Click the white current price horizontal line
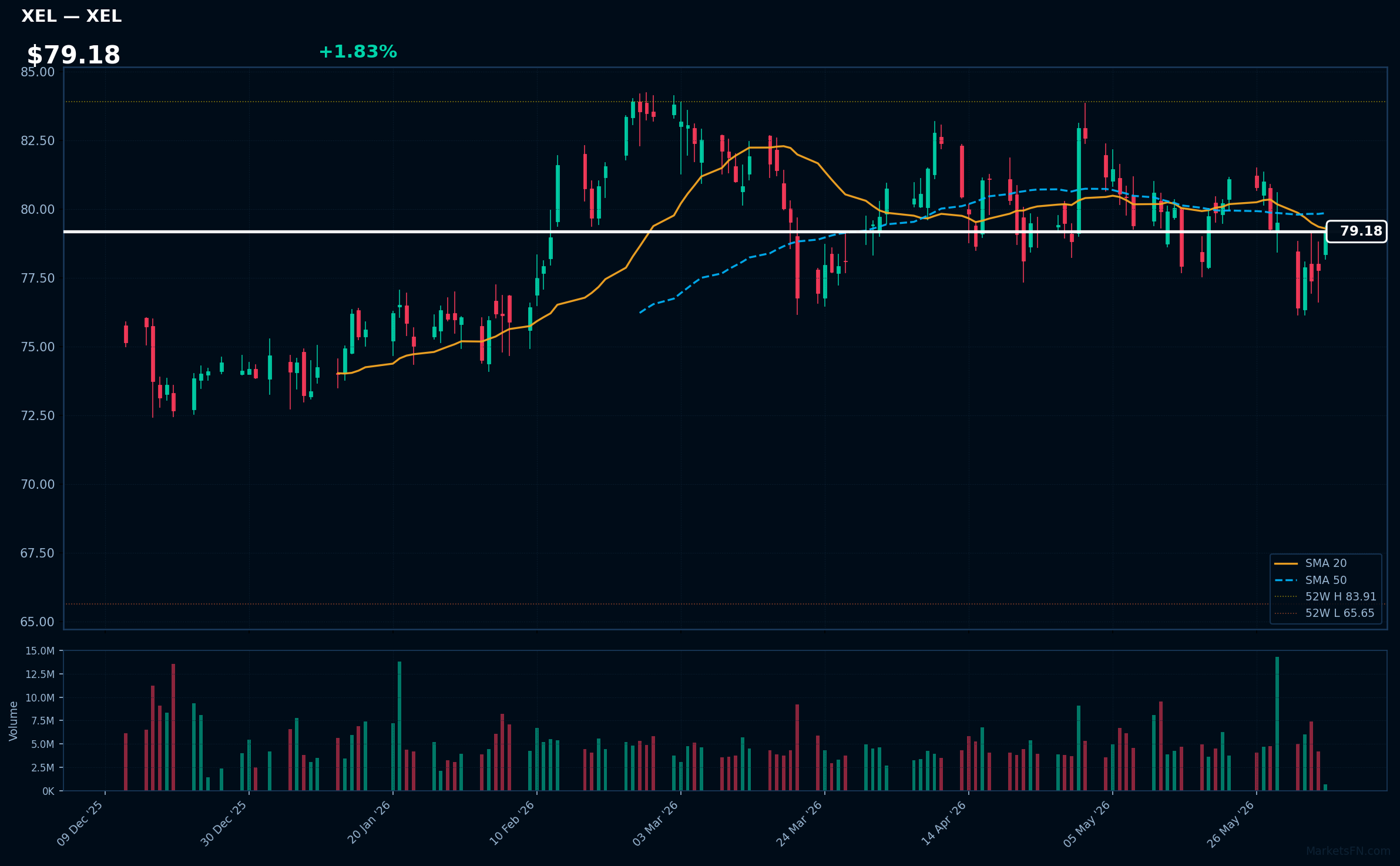Screen dimensions: 1400x866 tap(695, 231)
